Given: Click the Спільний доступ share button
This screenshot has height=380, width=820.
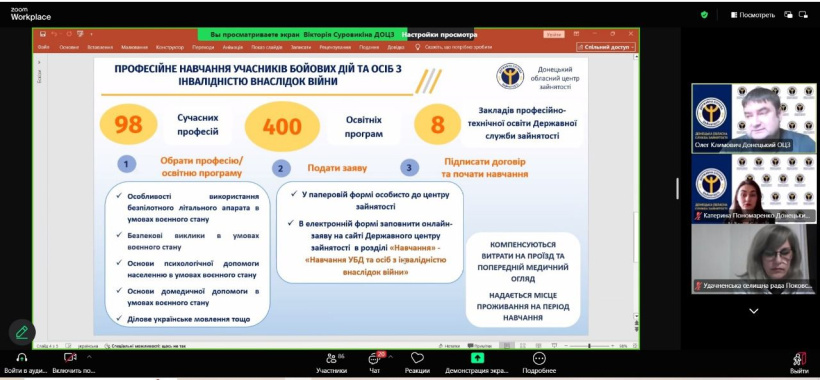Looking at the screenshot, I should point(606,47).
